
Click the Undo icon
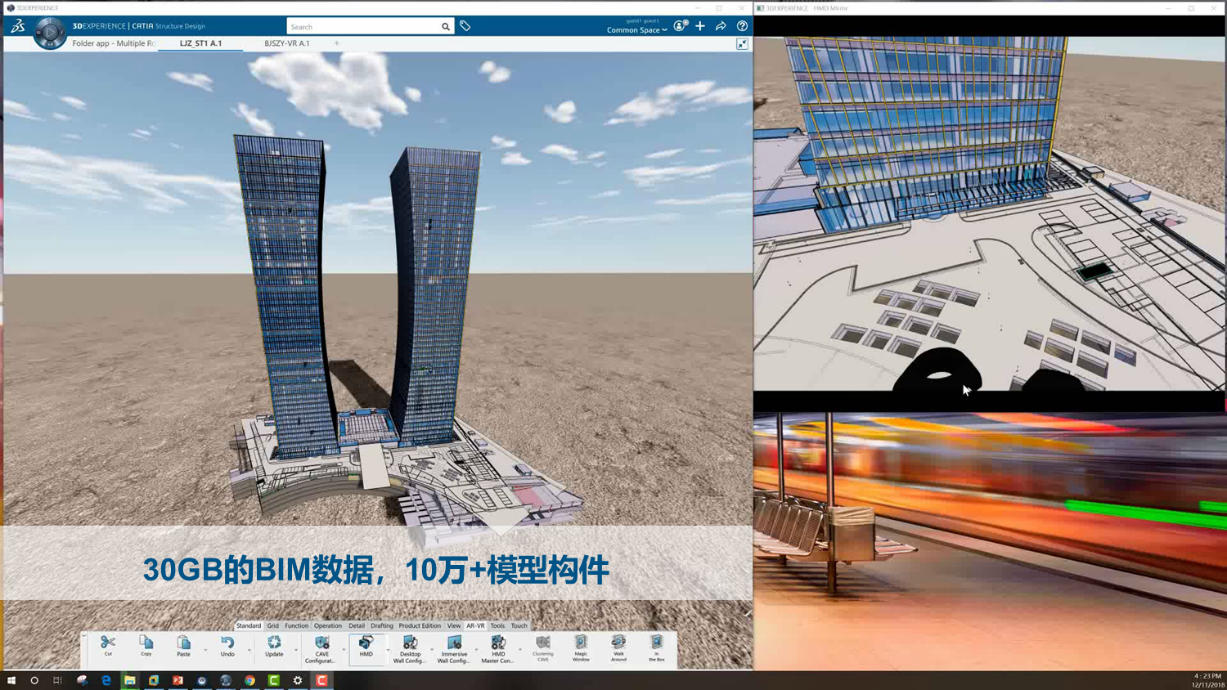pos(227,646)
